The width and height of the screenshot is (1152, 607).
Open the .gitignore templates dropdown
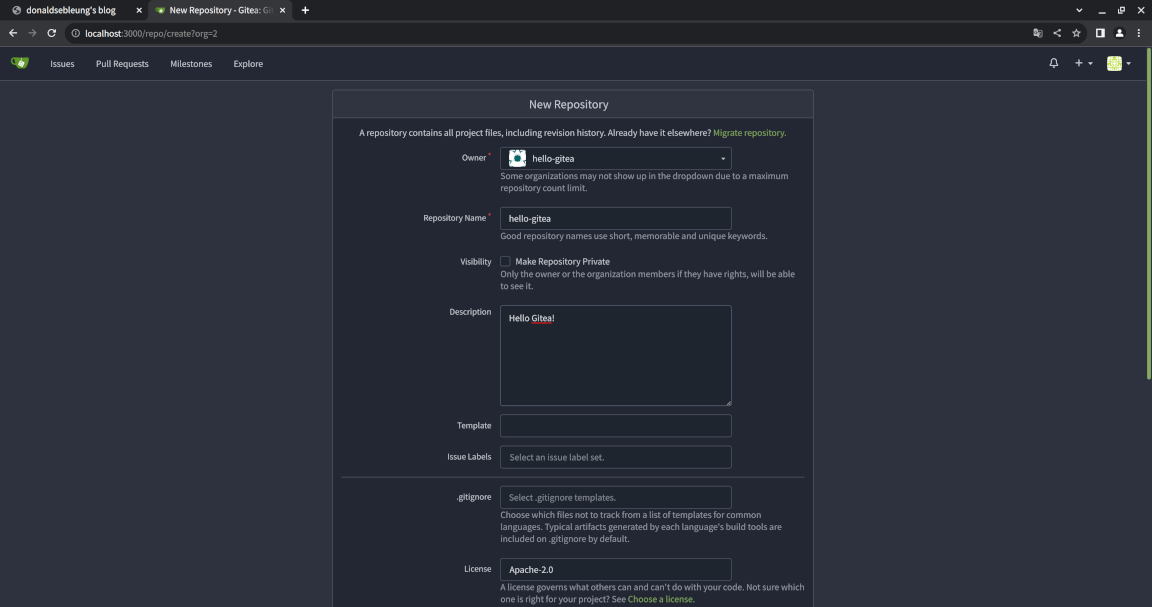point(615,497)
